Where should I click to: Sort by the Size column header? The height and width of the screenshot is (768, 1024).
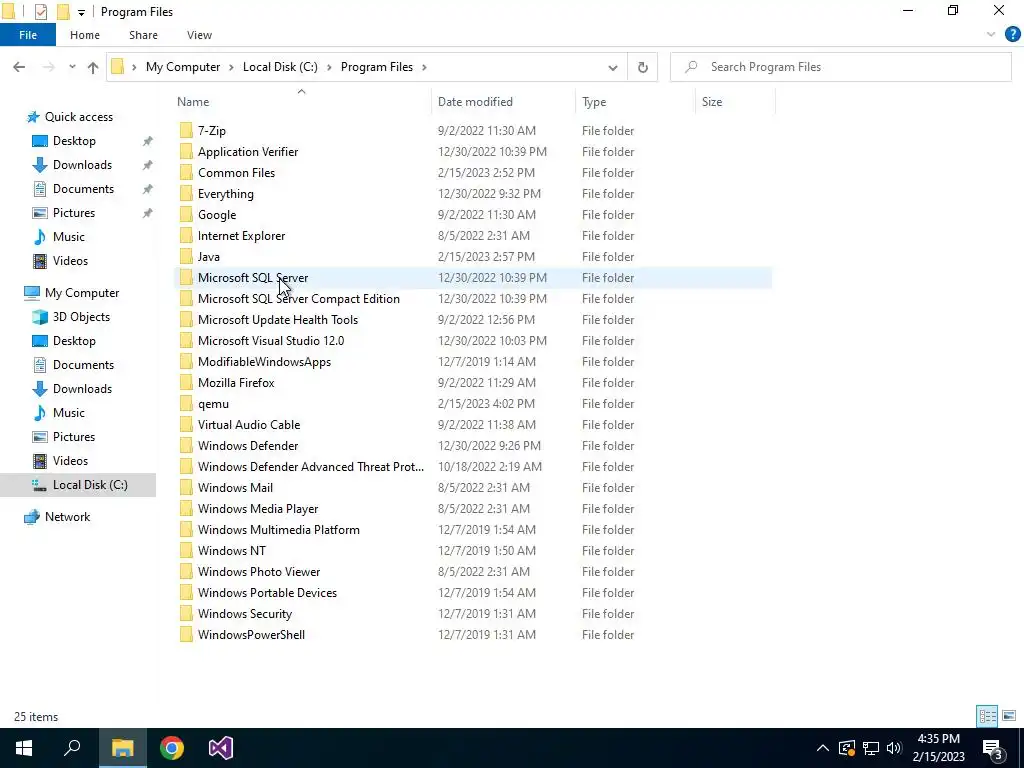712,102
